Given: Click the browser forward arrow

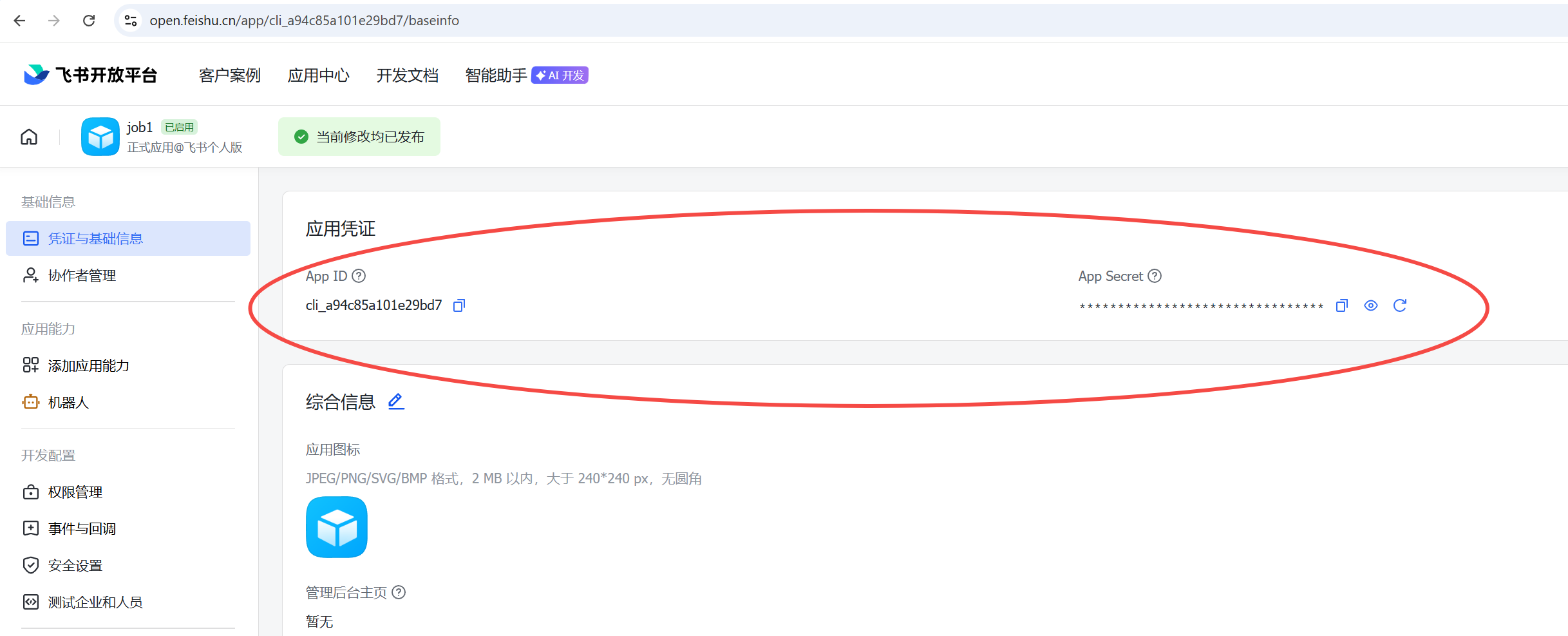Looking at the screenshot, I should click(54, 21).
